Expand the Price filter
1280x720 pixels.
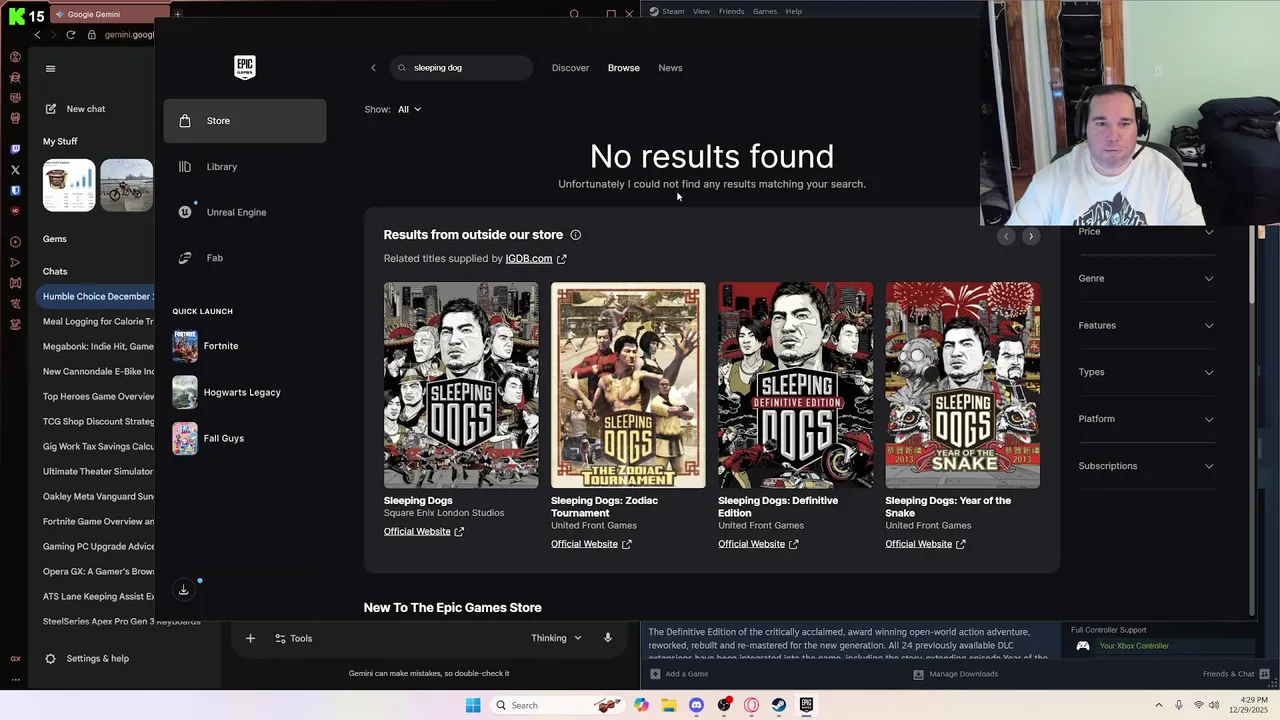coord(1146,232)
